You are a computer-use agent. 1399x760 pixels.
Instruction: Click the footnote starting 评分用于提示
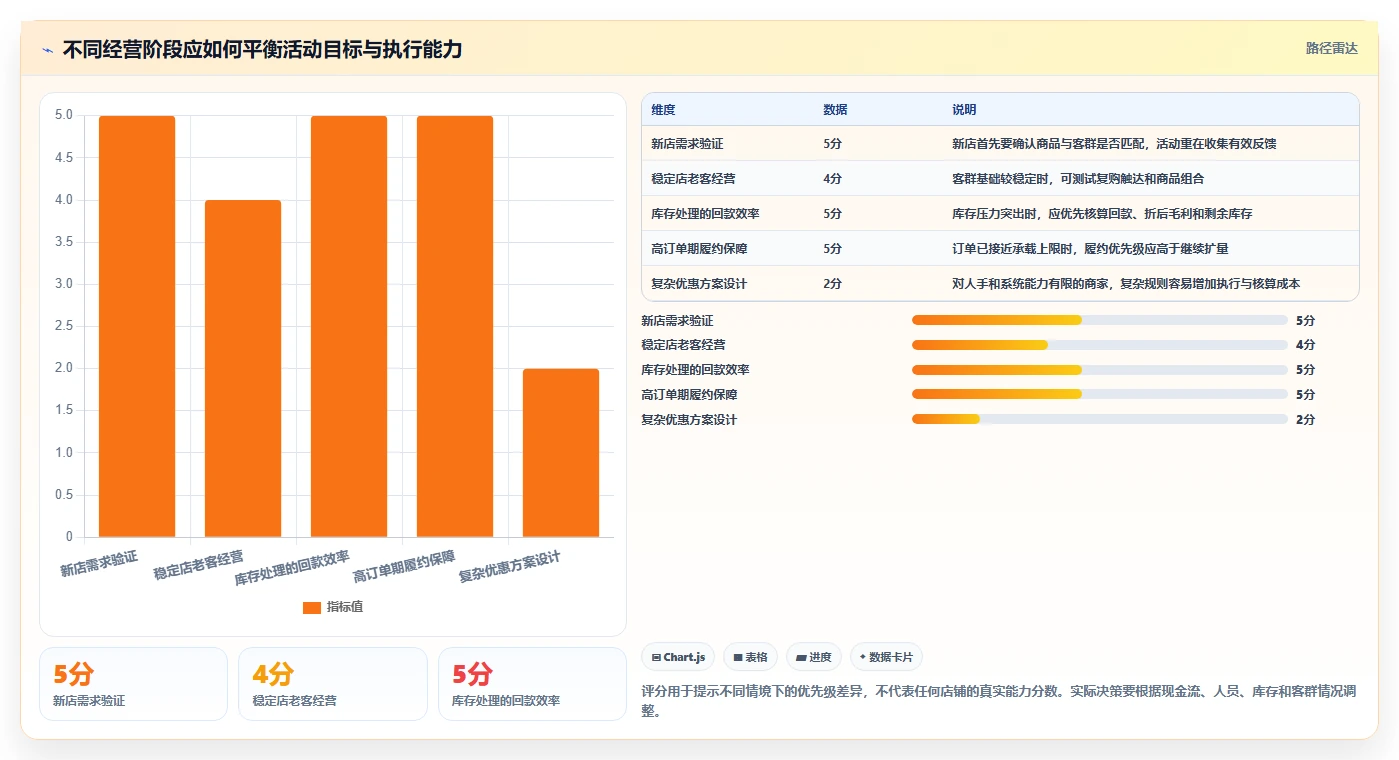pos(998,700)
